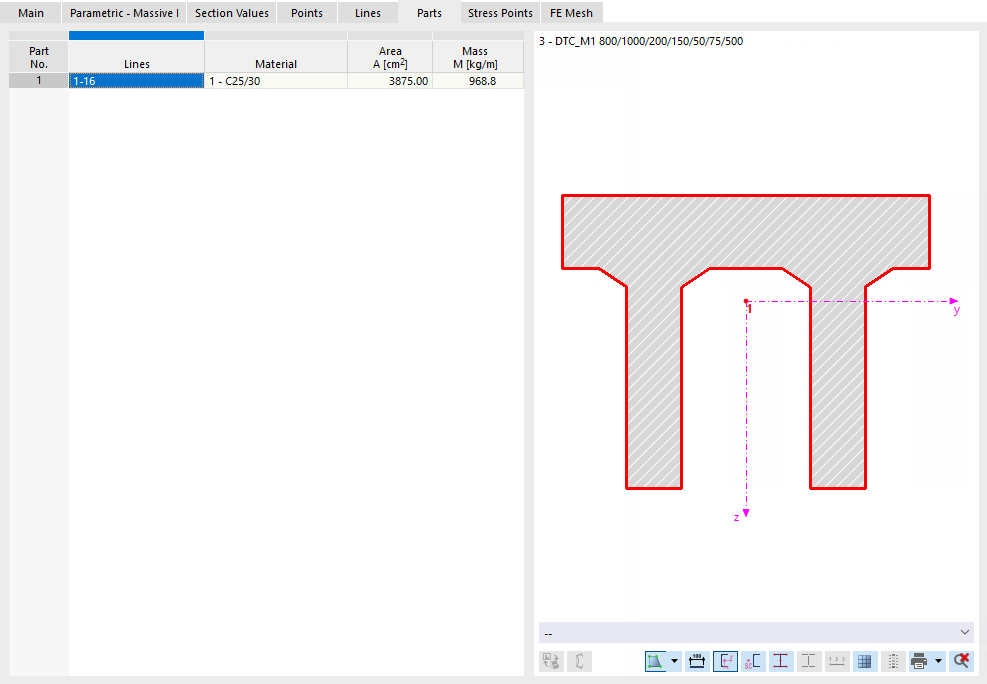
Task: Select the material cell '1 - C25/30'
Action: pyautogui.click(x=276, y=81)
